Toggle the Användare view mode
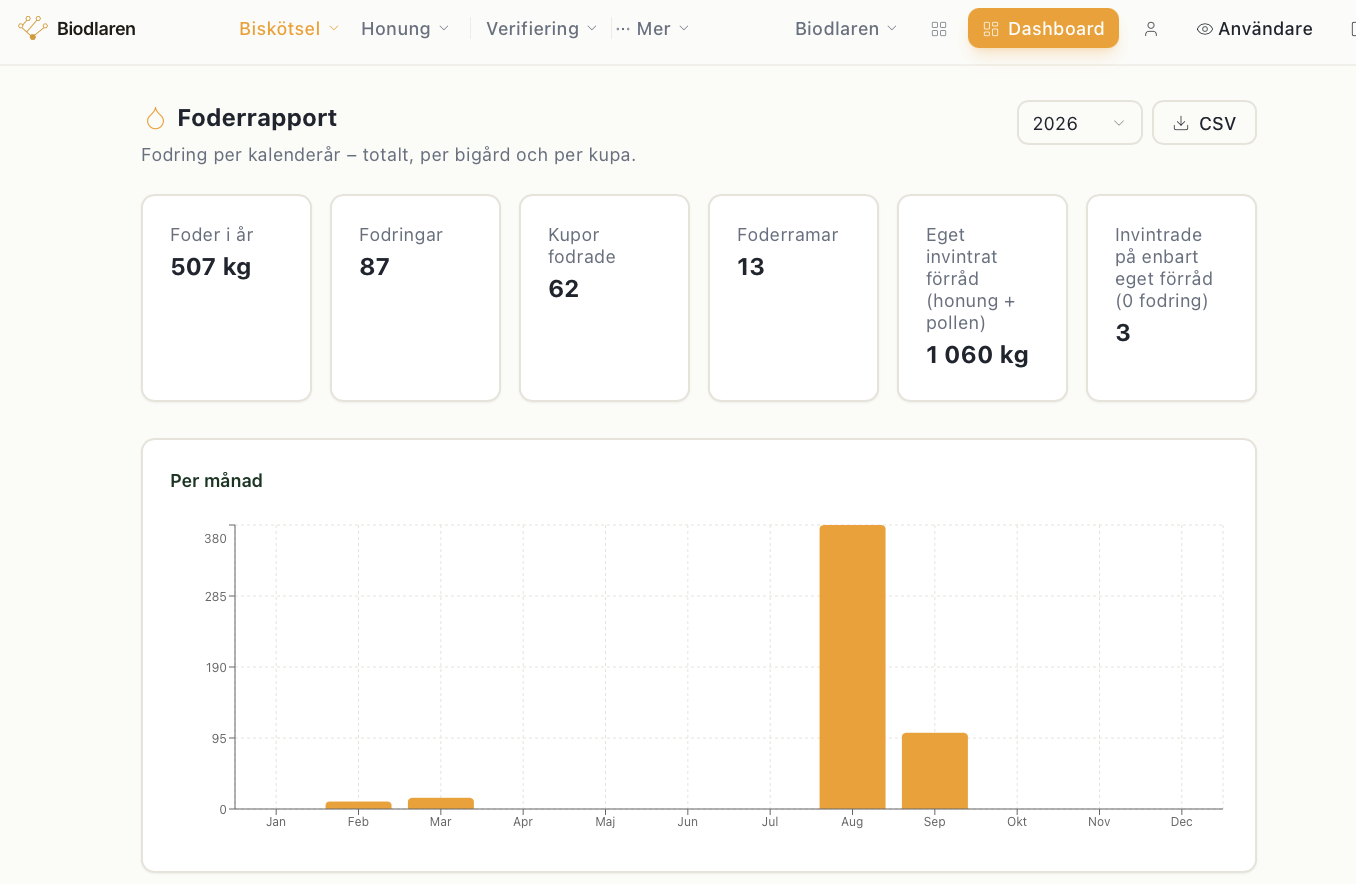The image size is (1356, 884). pos(1254,29)
